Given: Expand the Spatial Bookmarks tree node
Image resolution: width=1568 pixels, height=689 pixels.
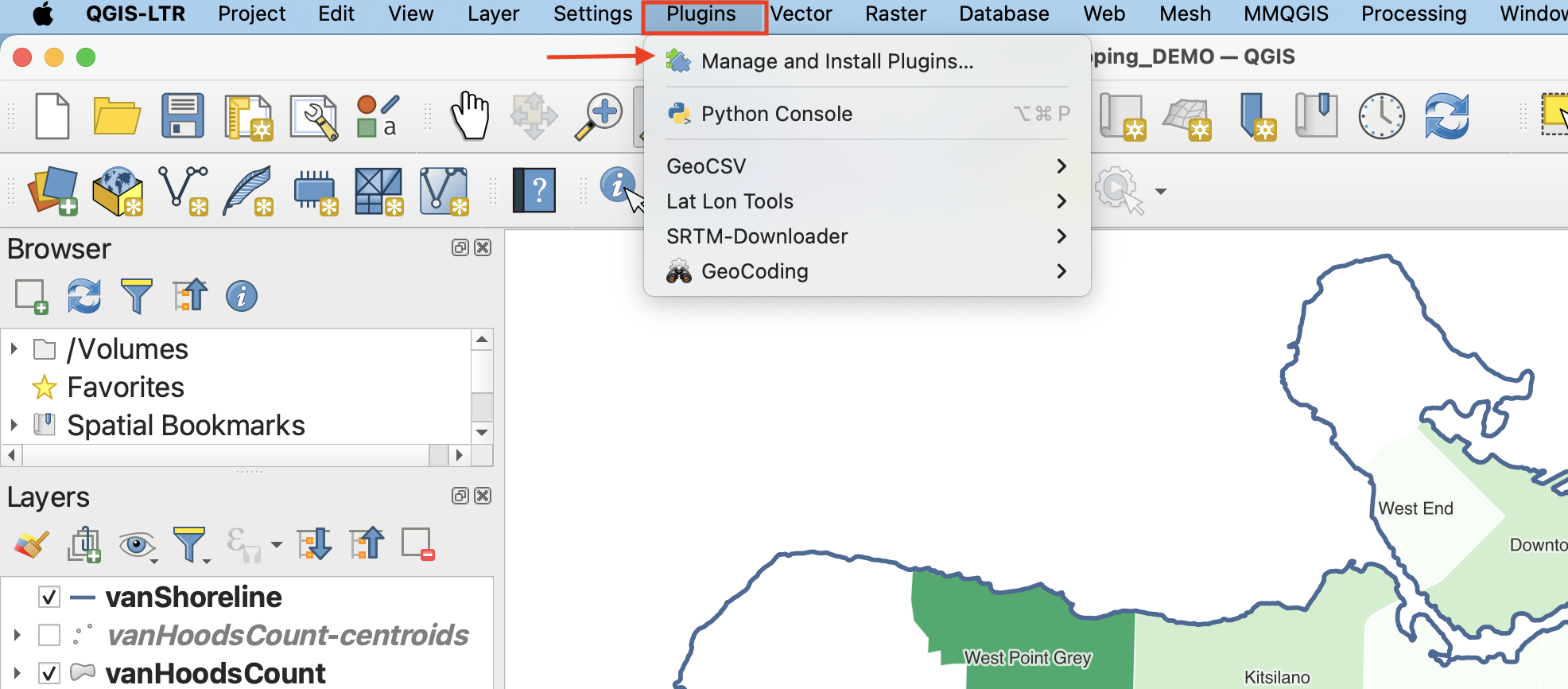Looking at the screenshot, I should [x=14, y=426].
